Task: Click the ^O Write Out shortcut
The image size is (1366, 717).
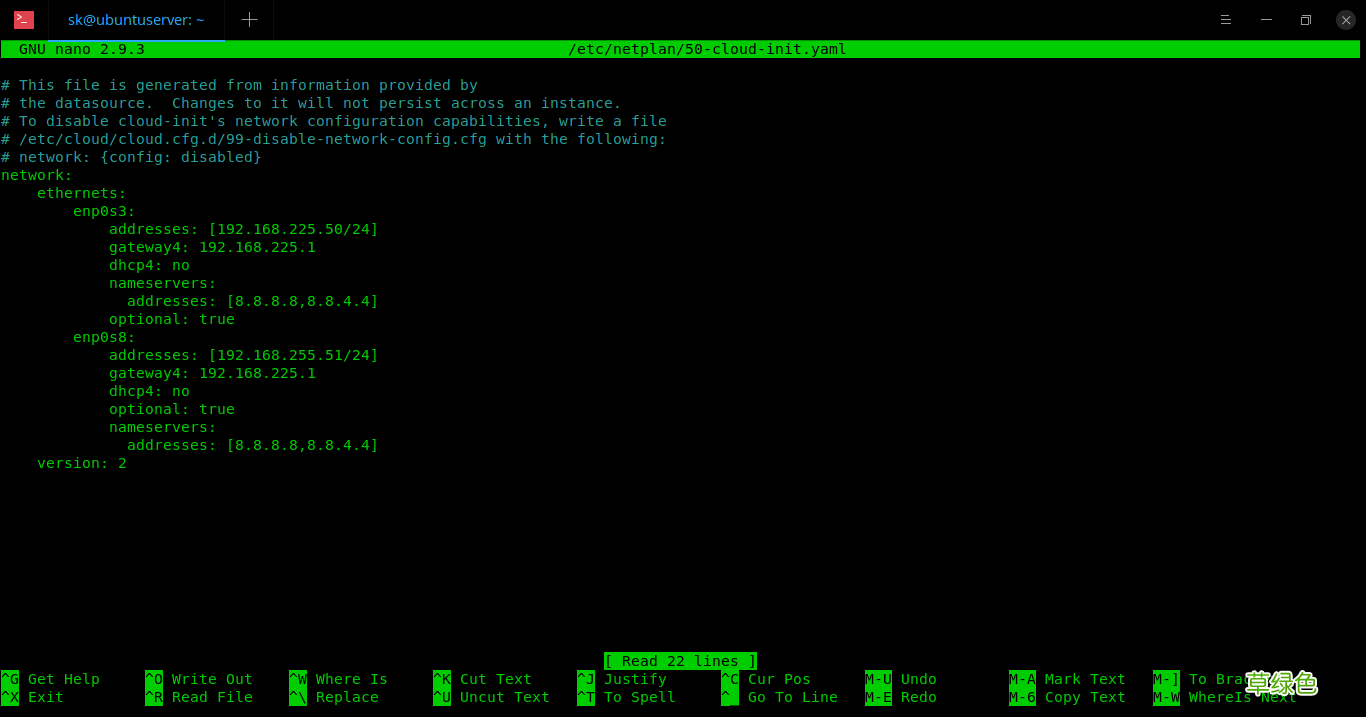Action: click(199, 679)
